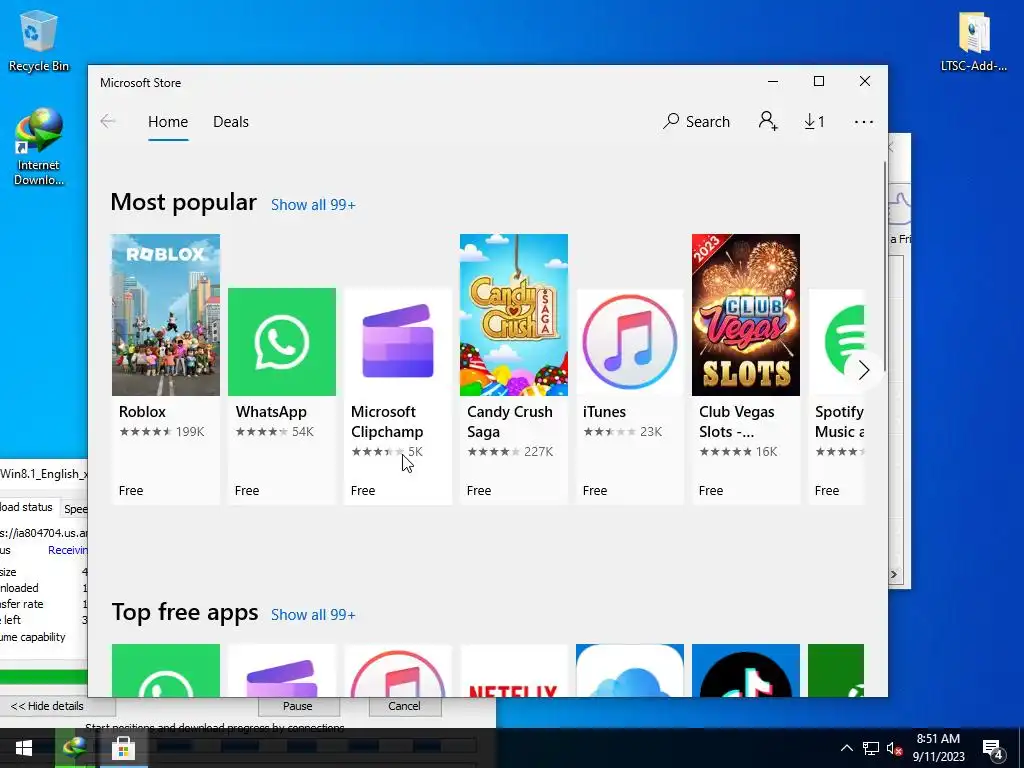Image resolution: width=1024 pixels, height=768 pixels.
Task: Open the downloads and updates icon
Action: point(814,121)
